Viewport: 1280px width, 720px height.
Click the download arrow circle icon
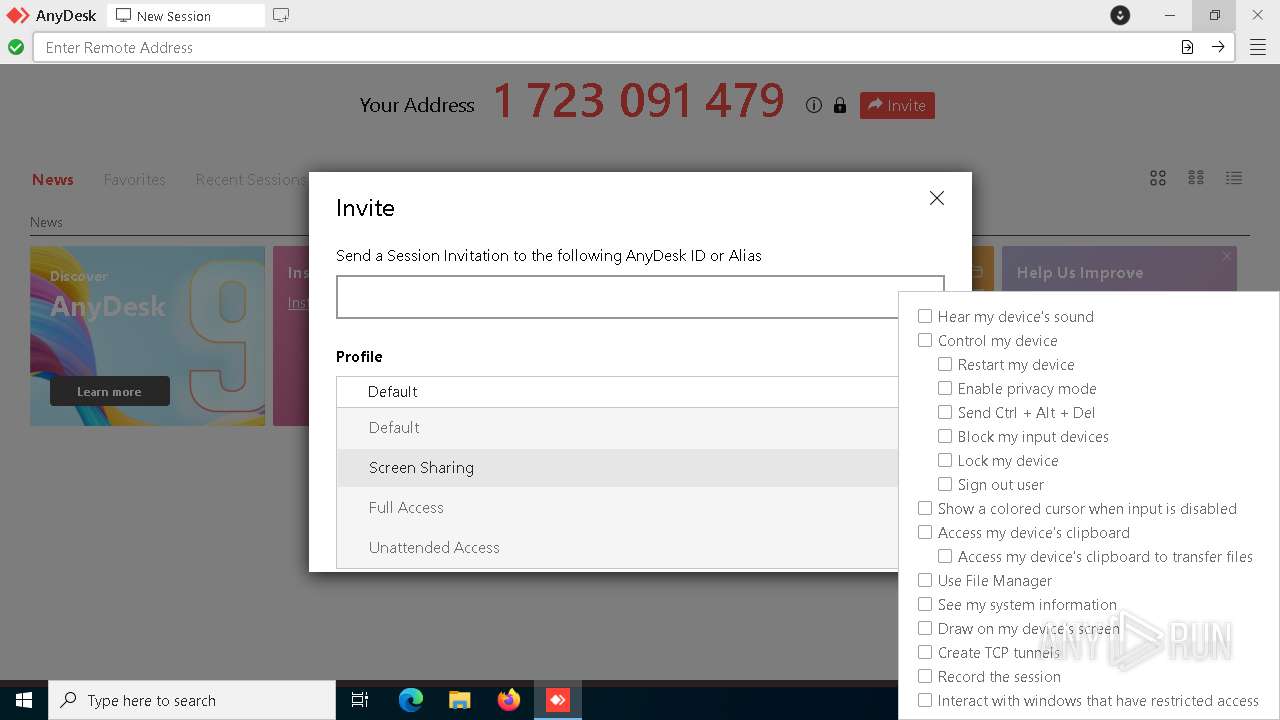tap(1120, 16)
